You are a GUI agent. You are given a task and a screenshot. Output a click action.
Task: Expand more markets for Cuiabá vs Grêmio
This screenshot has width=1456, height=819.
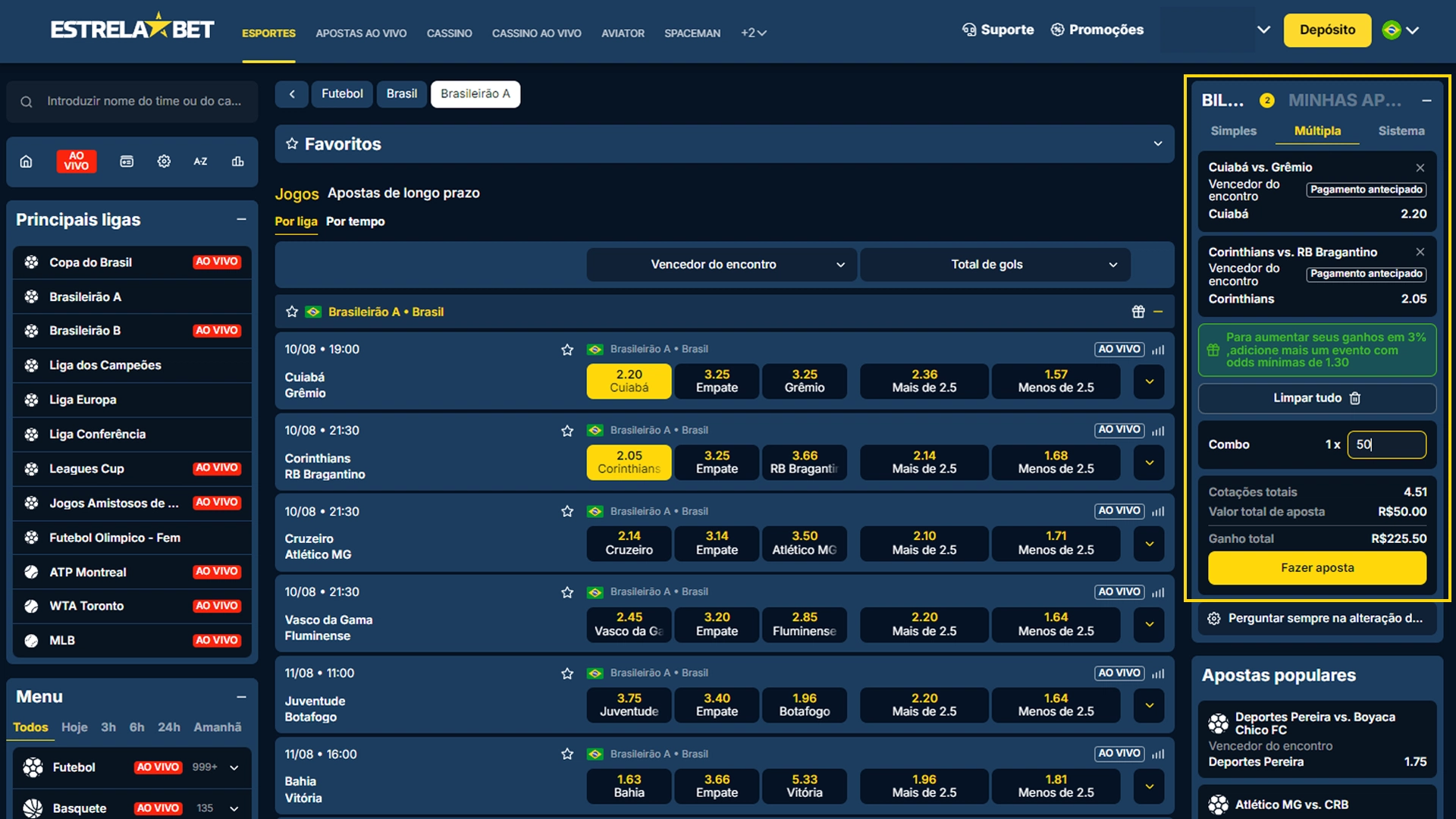(x=1149, y=381)
